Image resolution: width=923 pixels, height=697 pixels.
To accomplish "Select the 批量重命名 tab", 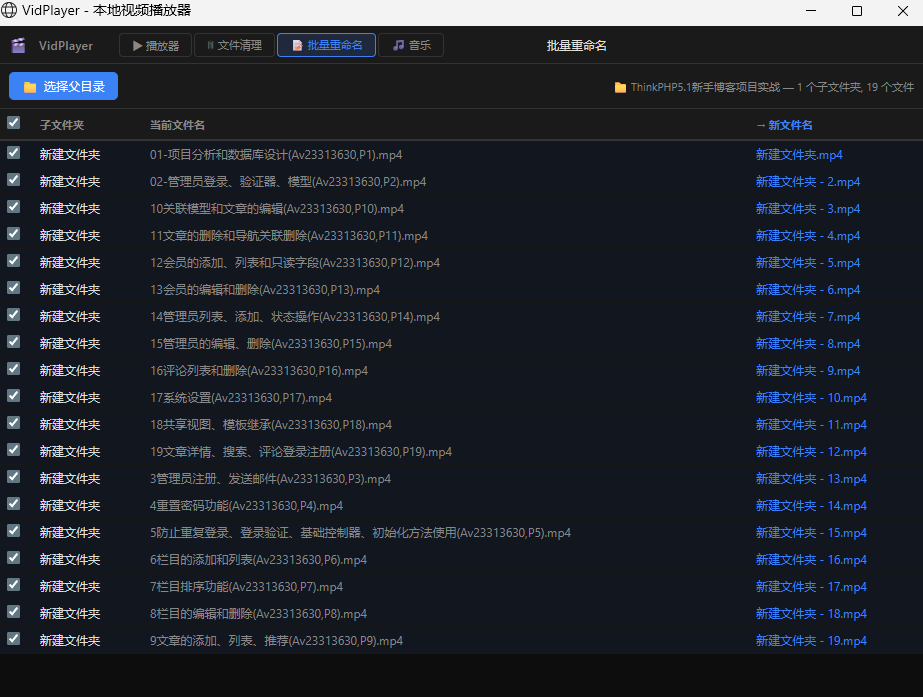I will (326, 45).
